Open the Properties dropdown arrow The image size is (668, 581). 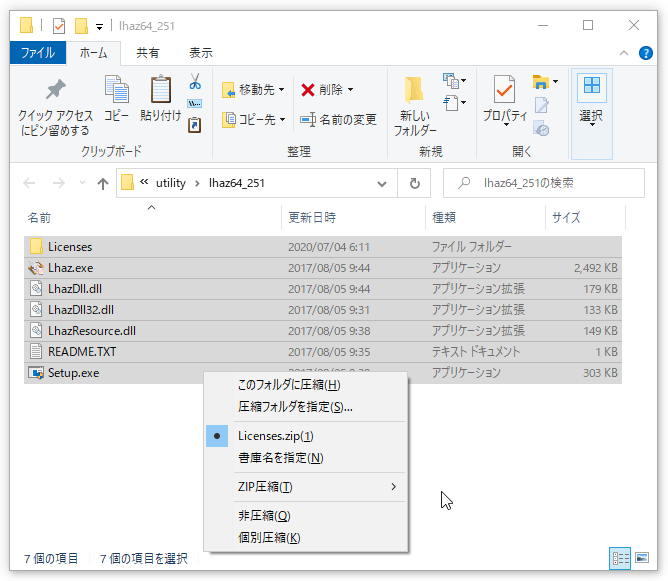[x=506, y=125]
